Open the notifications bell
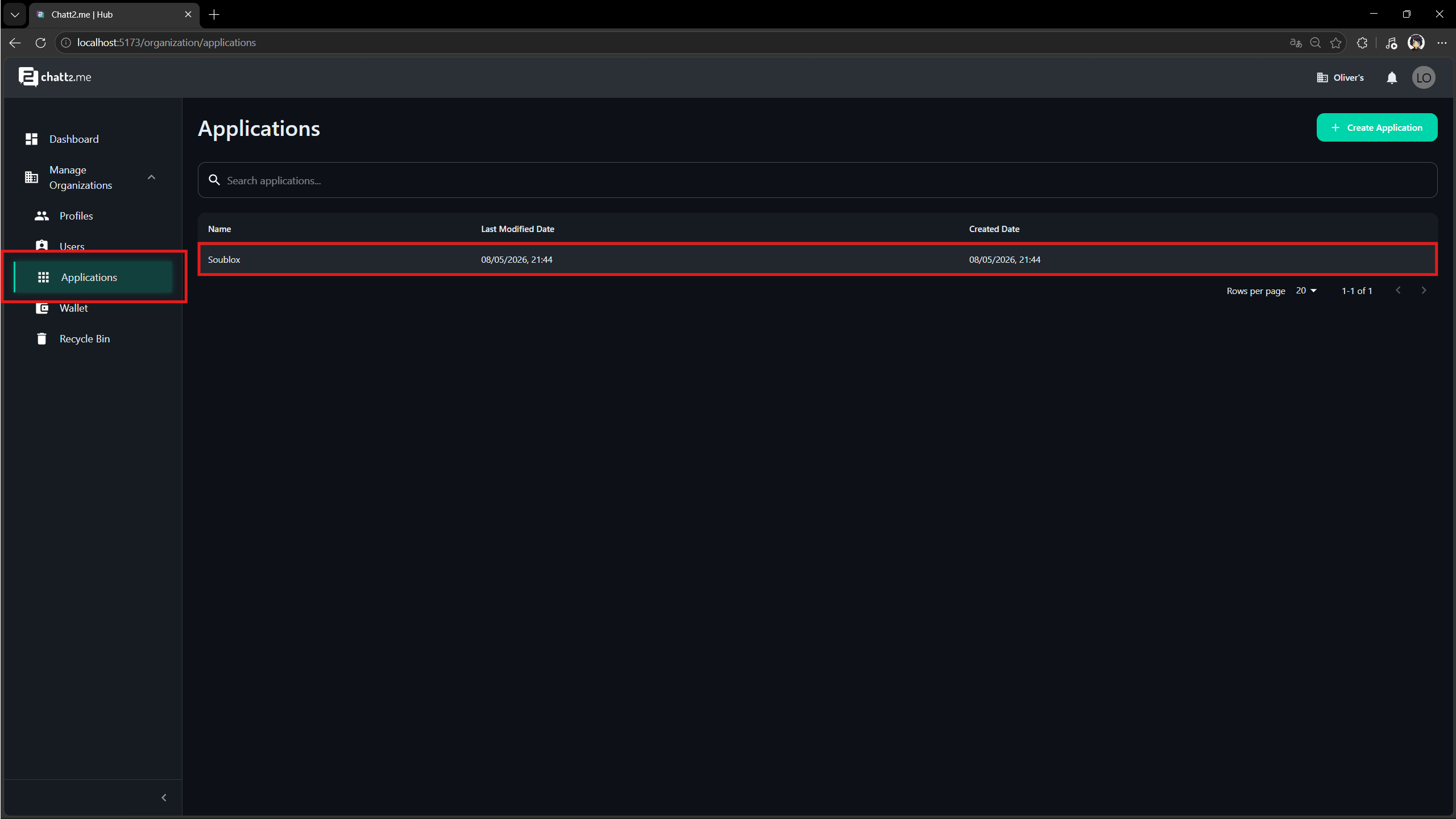Image resolution: width=1456 pixels, height=819 pixels. 1391,78
